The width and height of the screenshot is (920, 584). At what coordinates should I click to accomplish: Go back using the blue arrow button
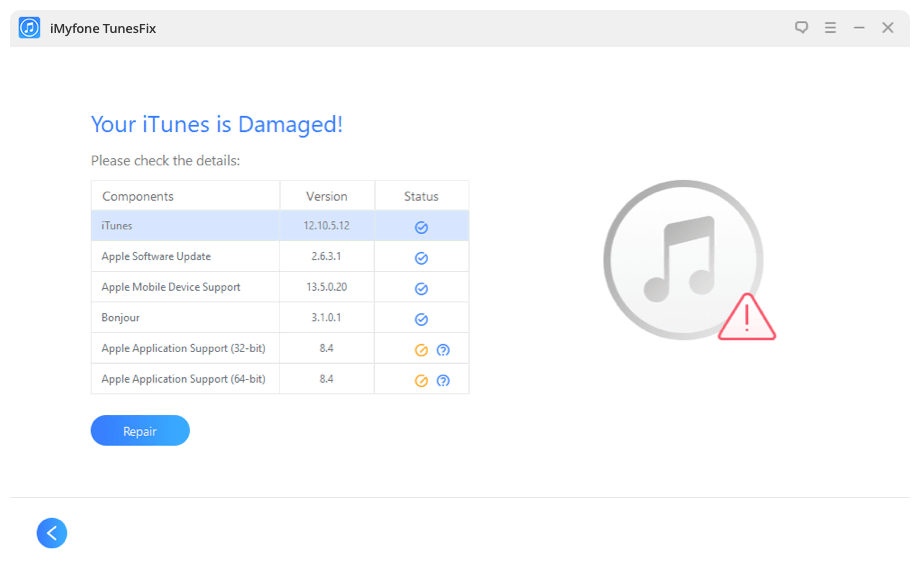(52, 533)
